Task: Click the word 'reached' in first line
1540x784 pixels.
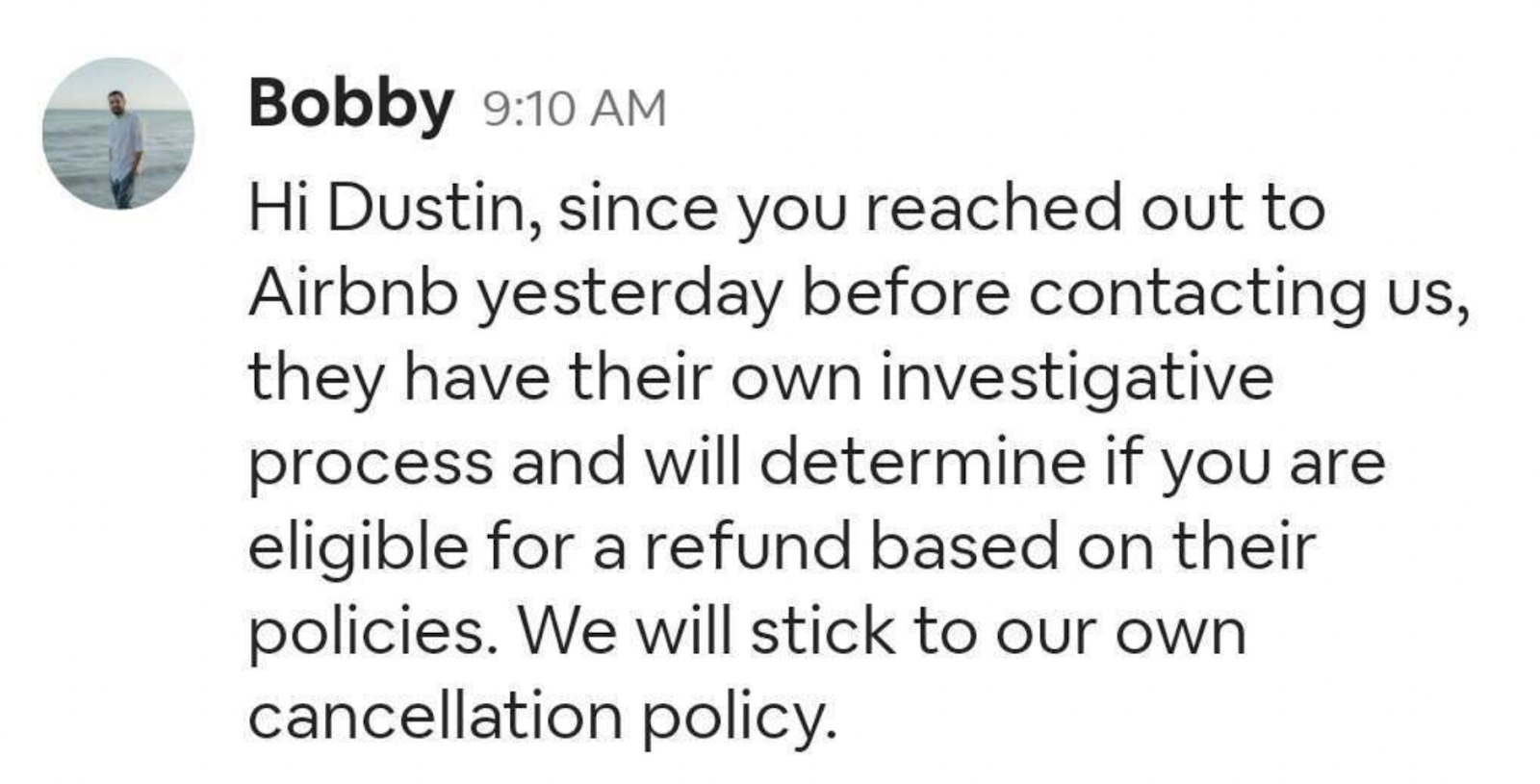Action: 993,208
